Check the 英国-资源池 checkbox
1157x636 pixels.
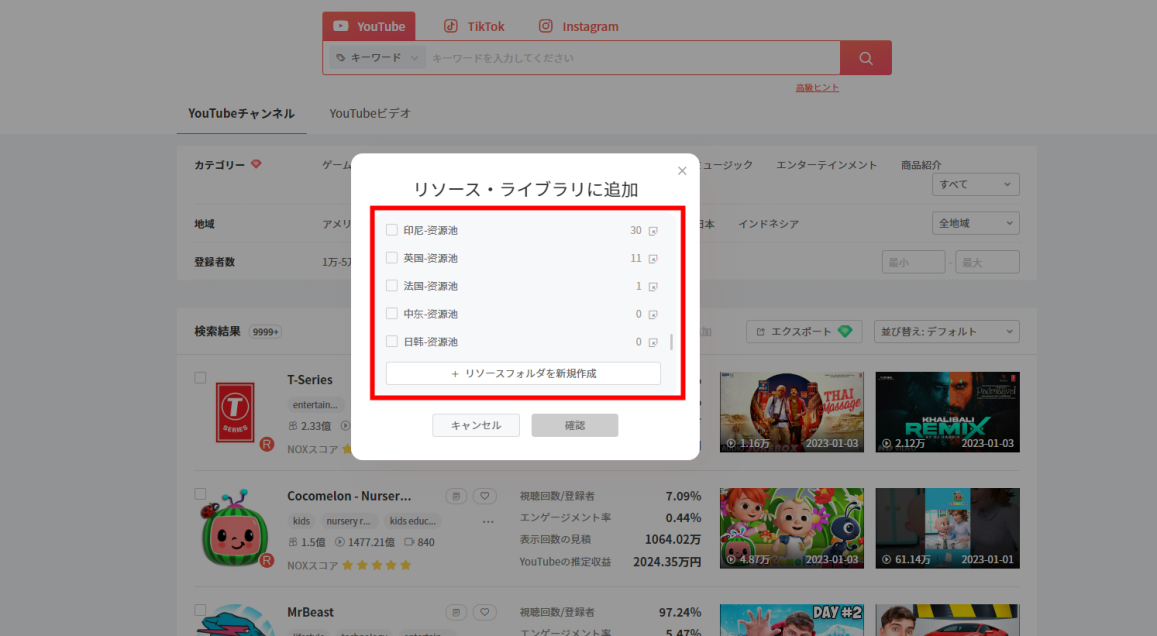tap(392, 258)
